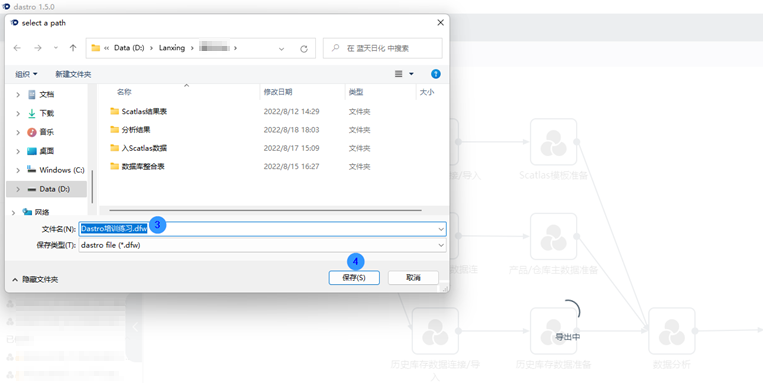Click the 历史库存数据连接/导入 node in dastro
Image resolution: width=763 pixels, height=383 pixels.
point(435,330)
